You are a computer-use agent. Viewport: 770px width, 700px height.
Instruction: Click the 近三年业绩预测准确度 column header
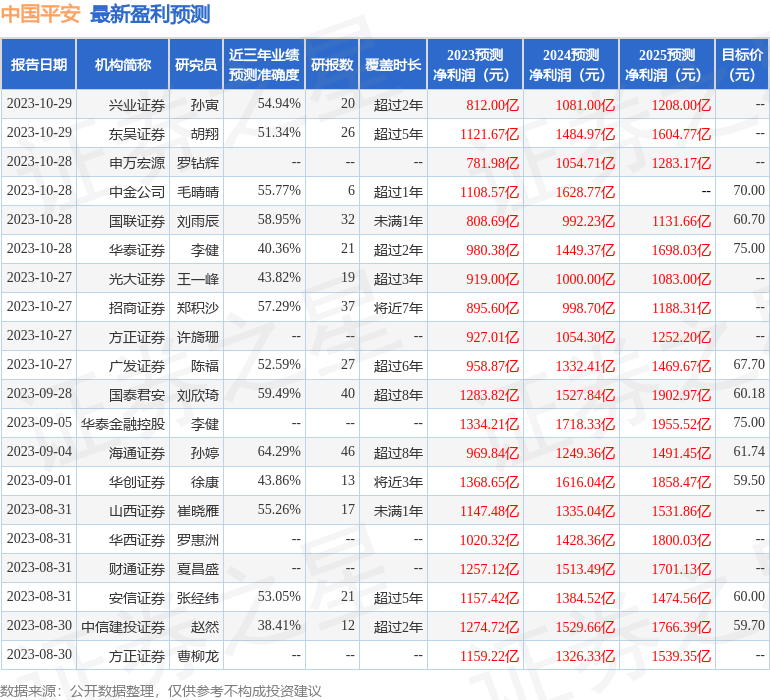click(264, 65)
